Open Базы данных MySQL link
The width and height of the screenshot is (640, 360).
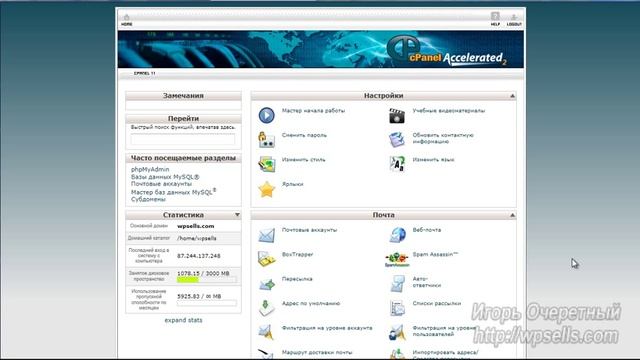[x=165, y=177]
